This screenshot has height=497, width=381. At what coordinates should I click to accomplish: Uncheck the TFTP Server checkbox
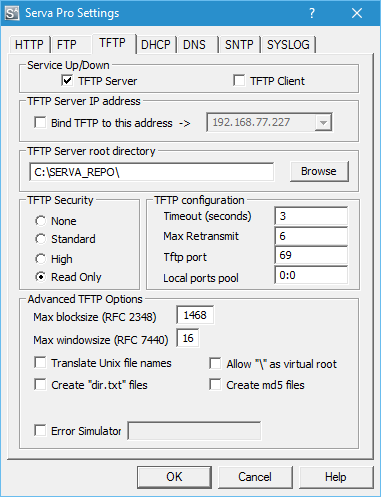click(67, 81)
